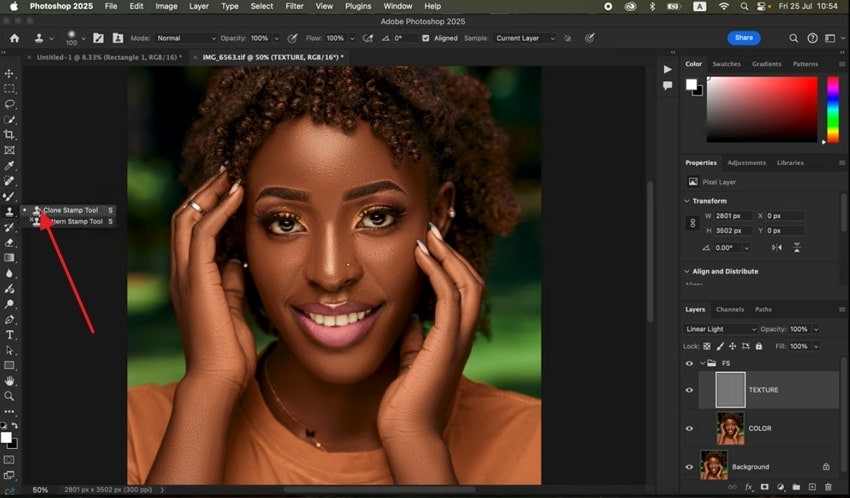Select the Frame tool

[9, 150]
